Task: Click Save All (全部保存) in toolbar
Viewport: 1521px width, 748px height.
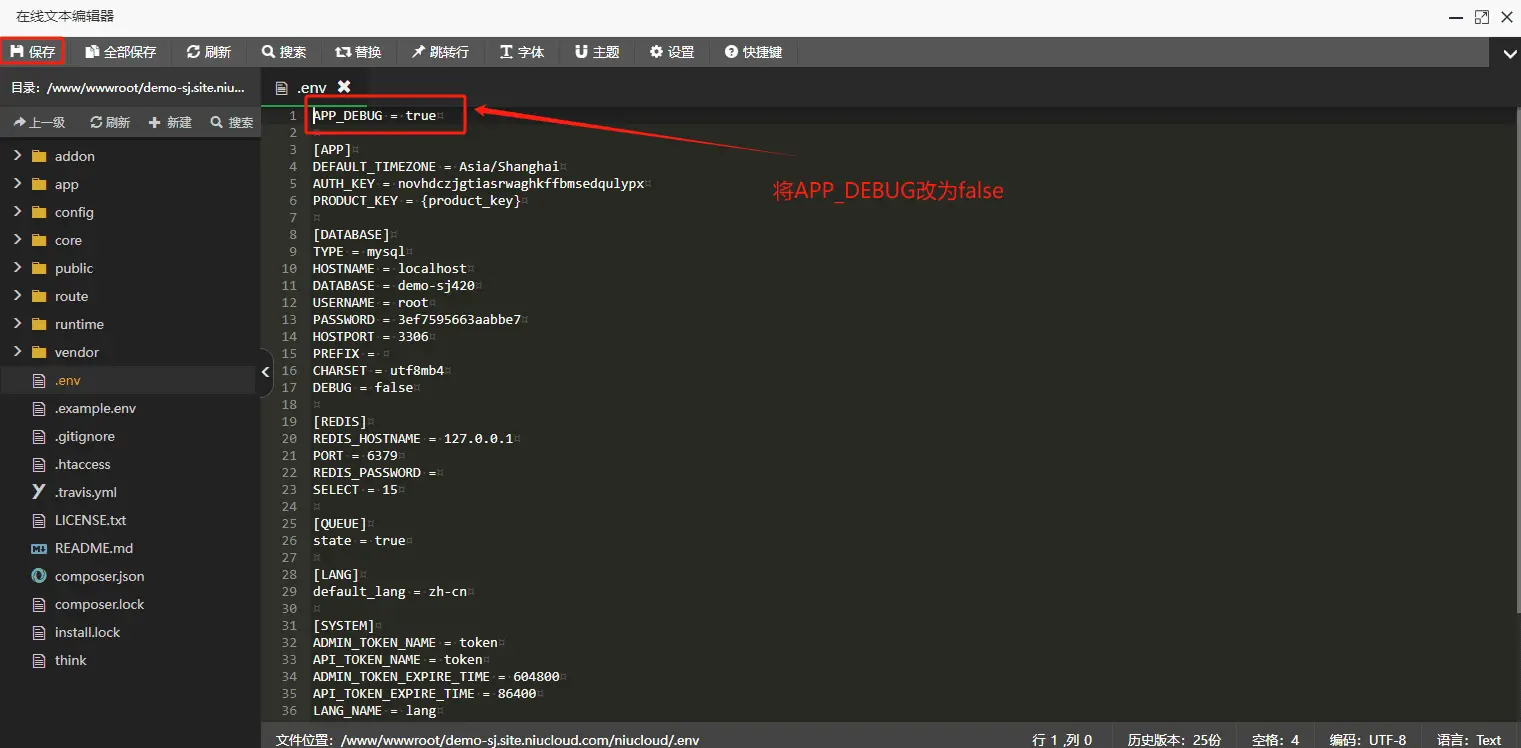Action: [121, 52]
